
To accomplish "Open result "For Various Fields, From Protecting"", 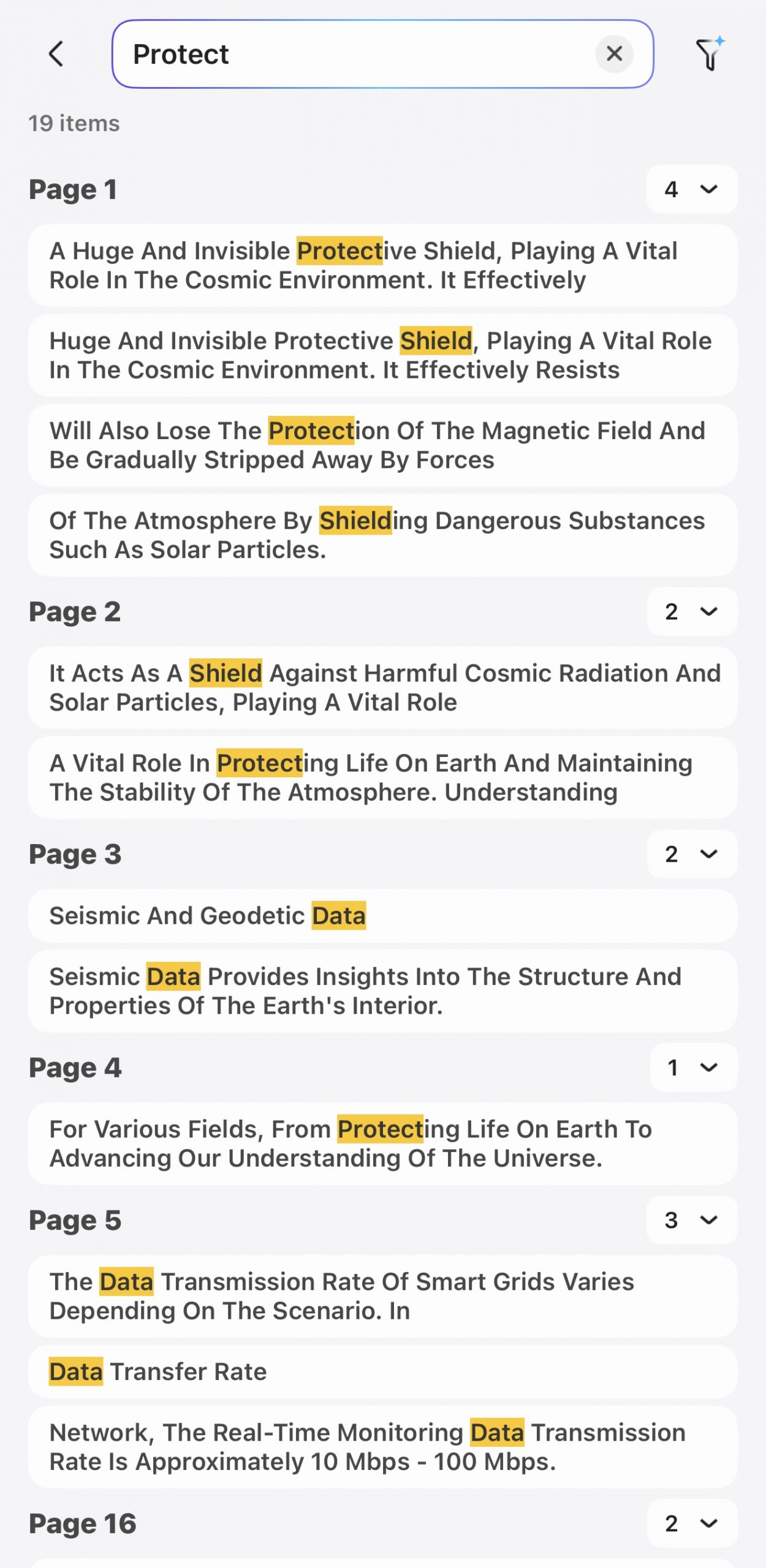I will tap(382, 1144).
